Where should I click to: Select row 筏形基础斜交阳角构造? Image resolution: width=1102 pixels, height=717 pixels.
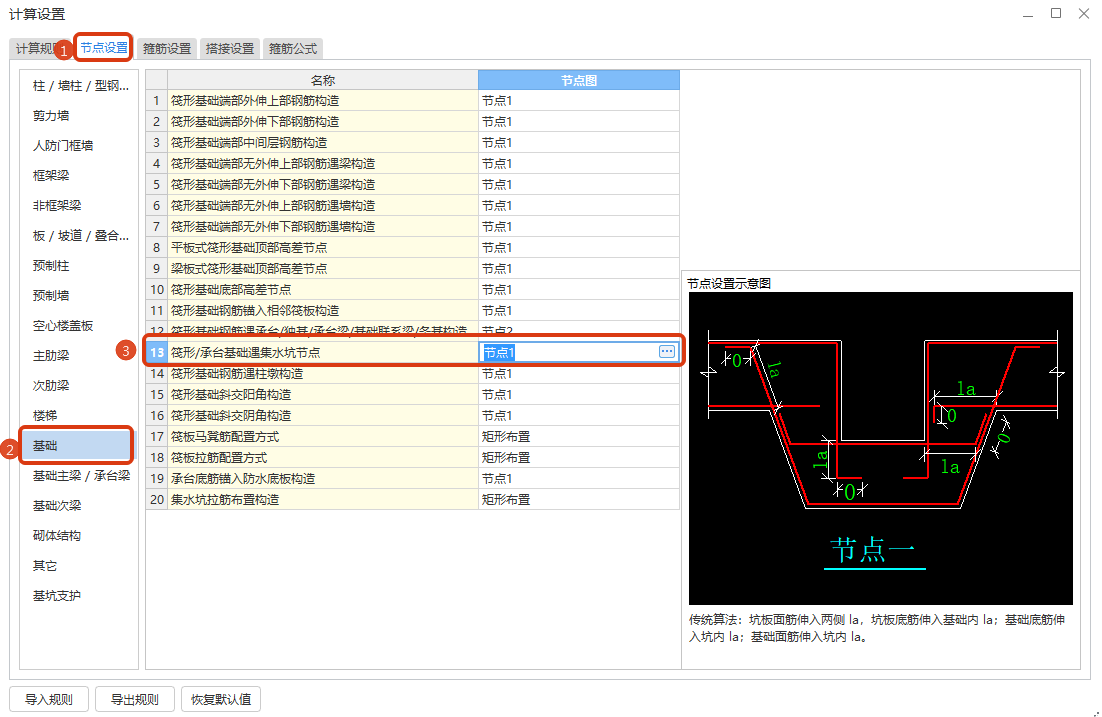(x=413, y=394)
